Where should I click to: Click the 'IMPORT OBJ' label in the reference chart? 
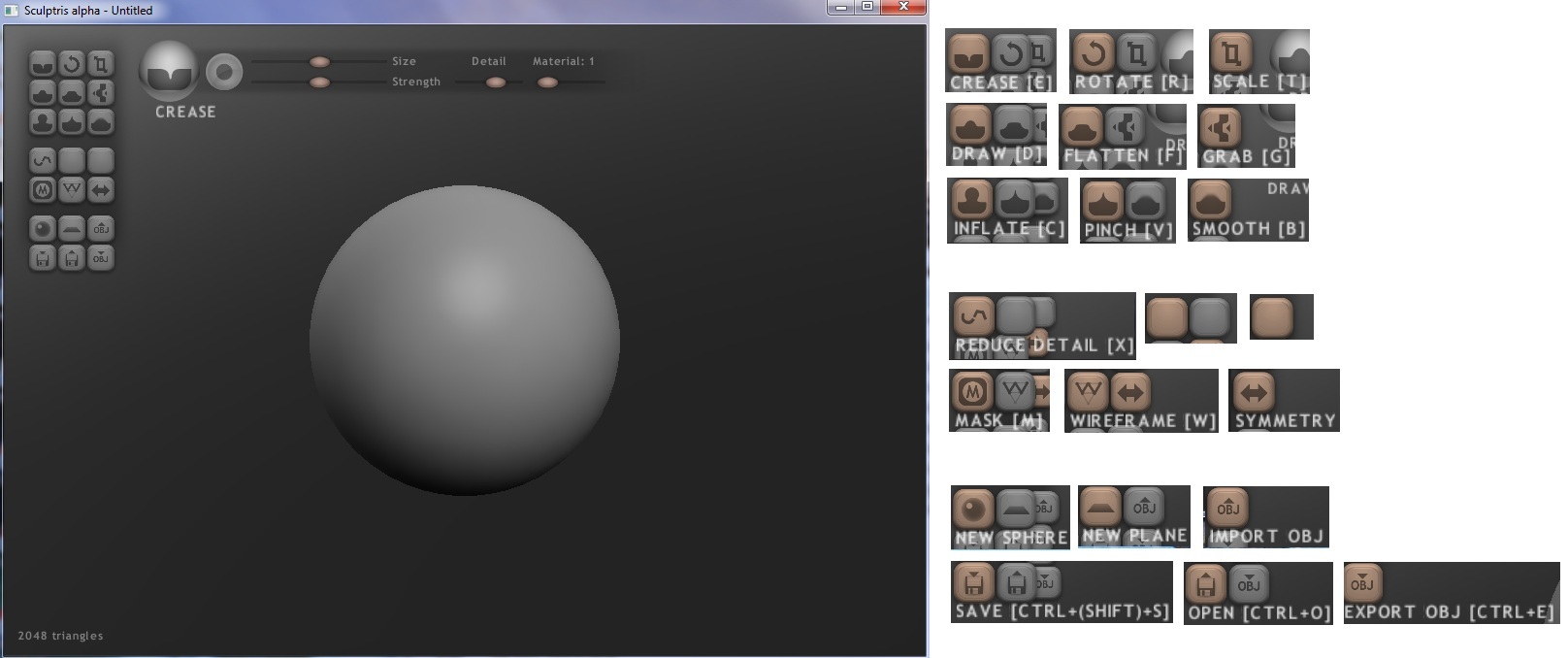tap(1266, 537)
